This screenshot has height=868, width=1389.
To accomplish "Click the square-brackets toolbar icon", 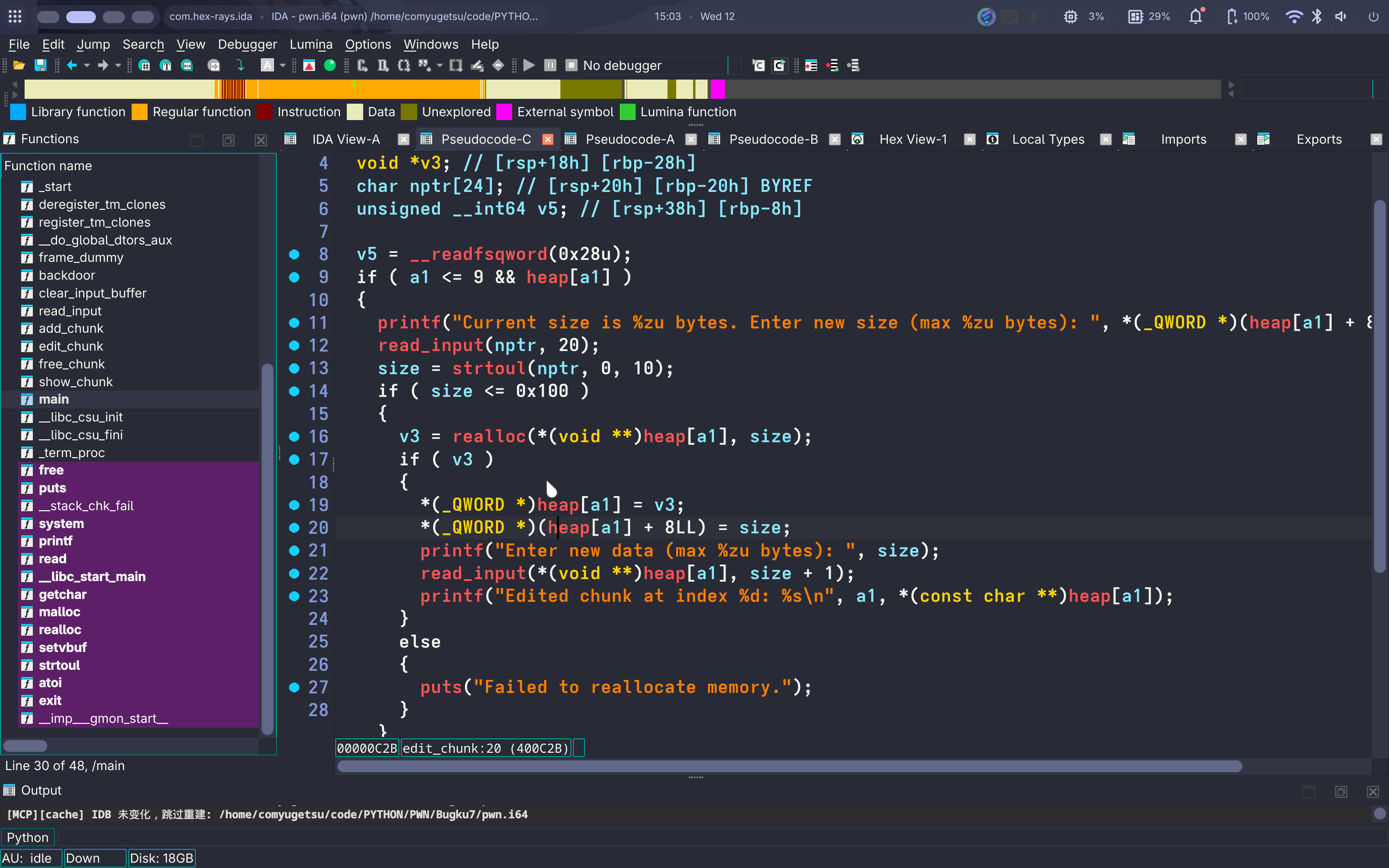I will point(456,66).
